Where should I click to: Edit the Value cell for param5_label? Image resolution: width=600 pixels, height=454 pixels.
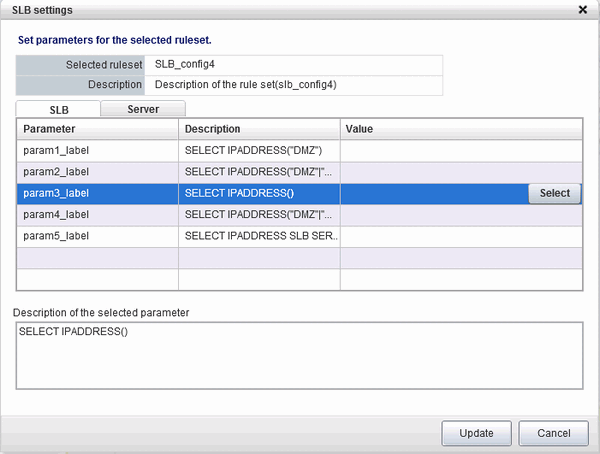[x=461, y=236]
